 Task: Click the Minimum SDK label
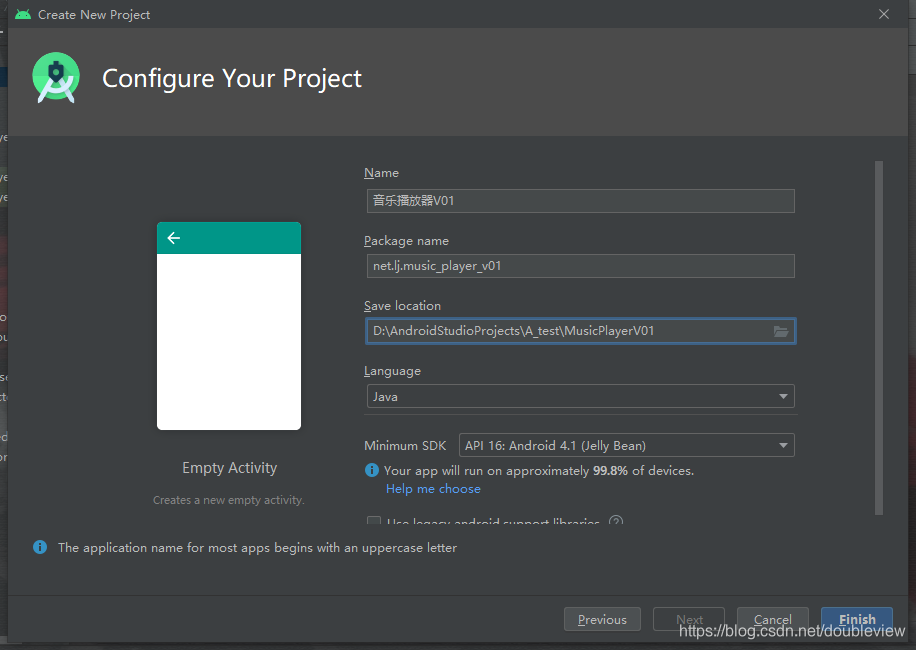(x=405, y=446)
